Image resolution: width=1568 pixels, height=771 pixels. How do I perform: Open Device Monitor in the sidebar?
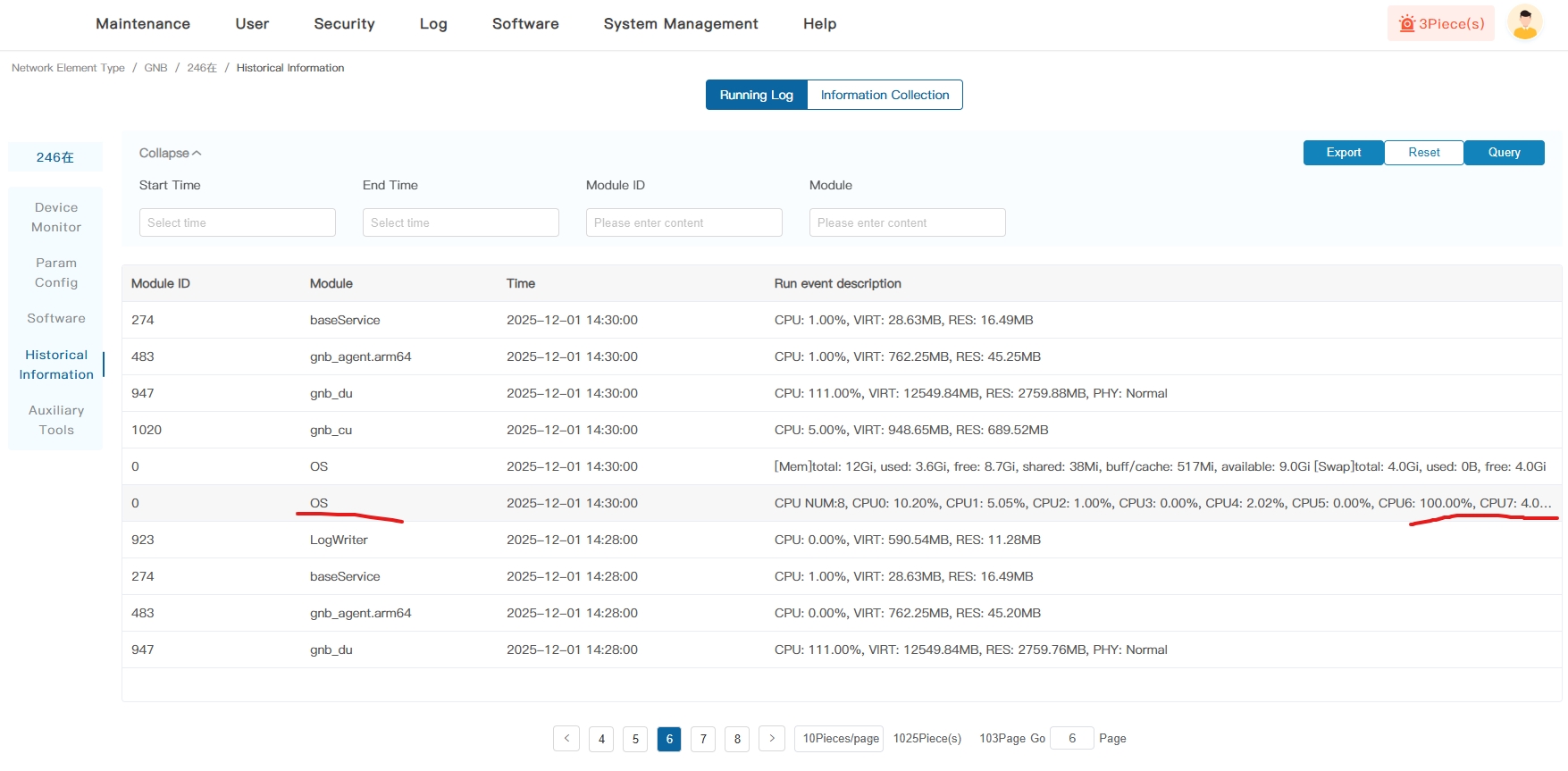tap(56, 217)
